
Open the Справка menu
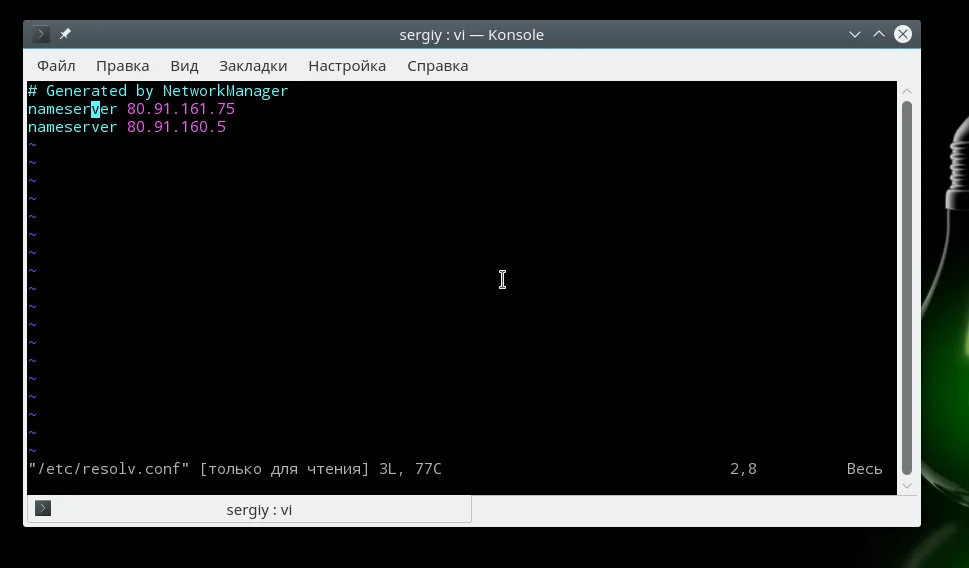pyautogui.click(x=438, y=66)
